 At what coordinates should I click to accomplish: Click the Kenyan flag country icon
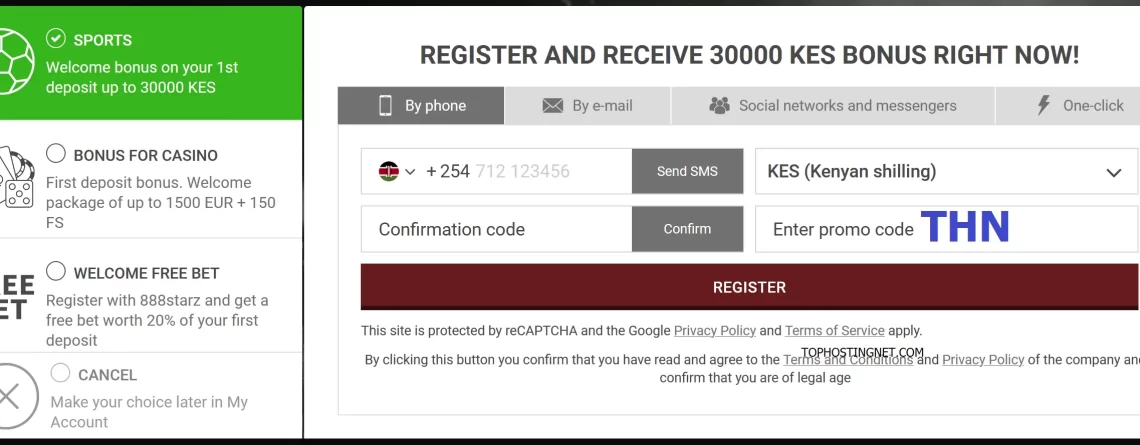point(388,172)
